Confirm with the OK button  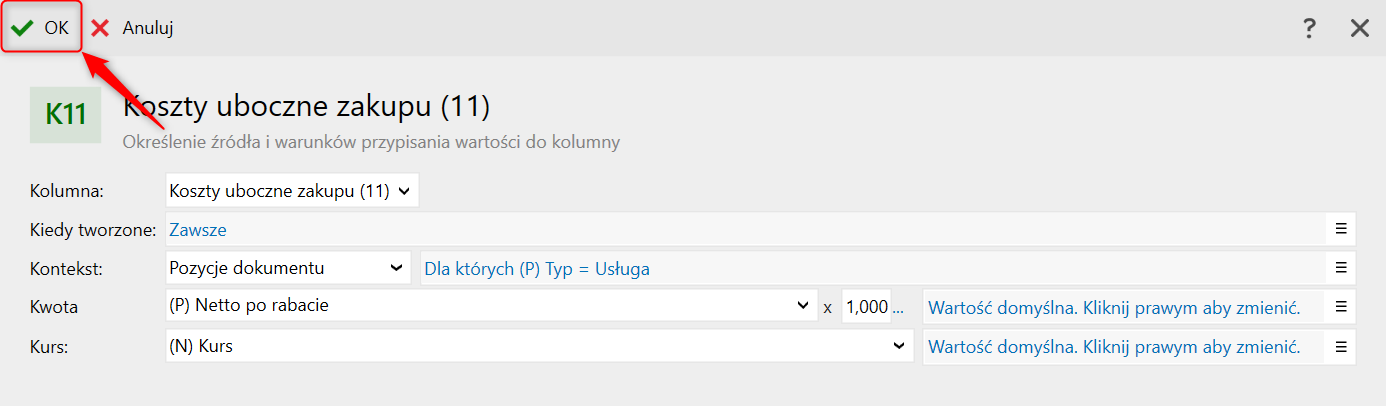pyautogui.click(x=41, y=28)
